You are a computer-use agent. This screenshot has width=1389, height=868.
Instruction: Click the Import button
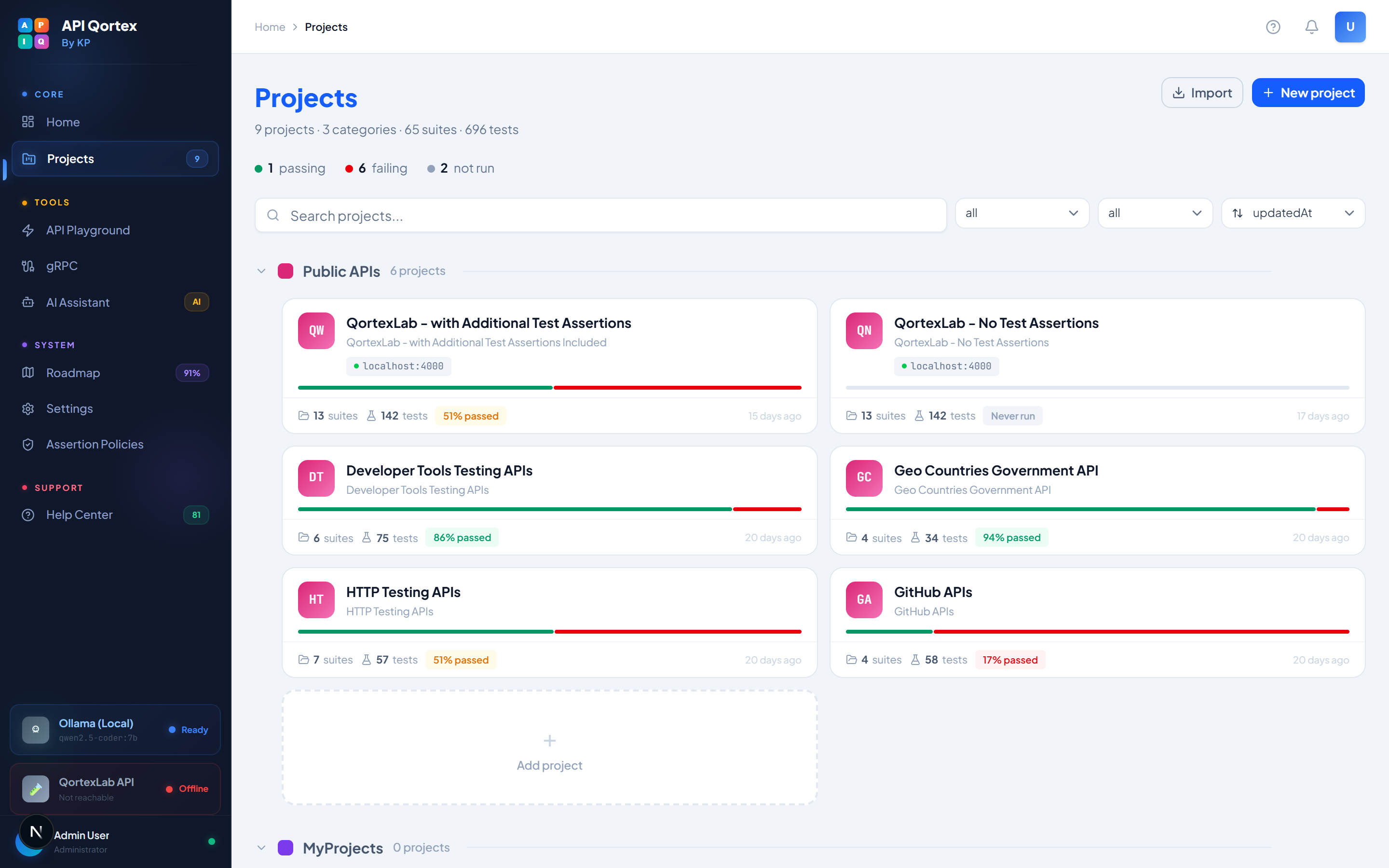click(x=1201, y=93)
